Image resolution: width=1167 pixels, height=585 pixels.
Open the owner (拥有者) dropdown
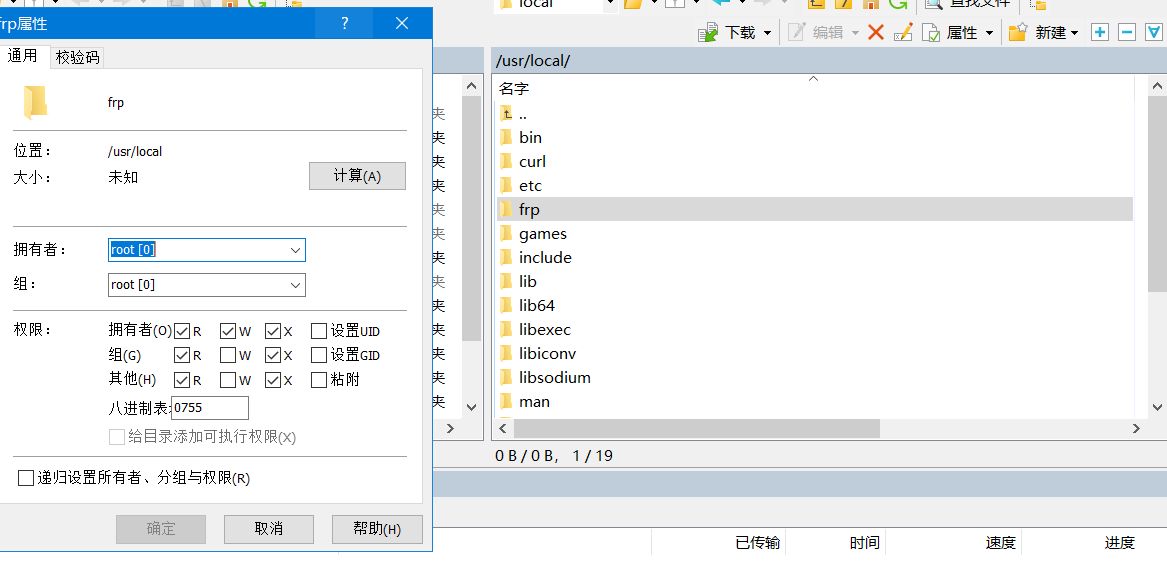click(295, 250)
